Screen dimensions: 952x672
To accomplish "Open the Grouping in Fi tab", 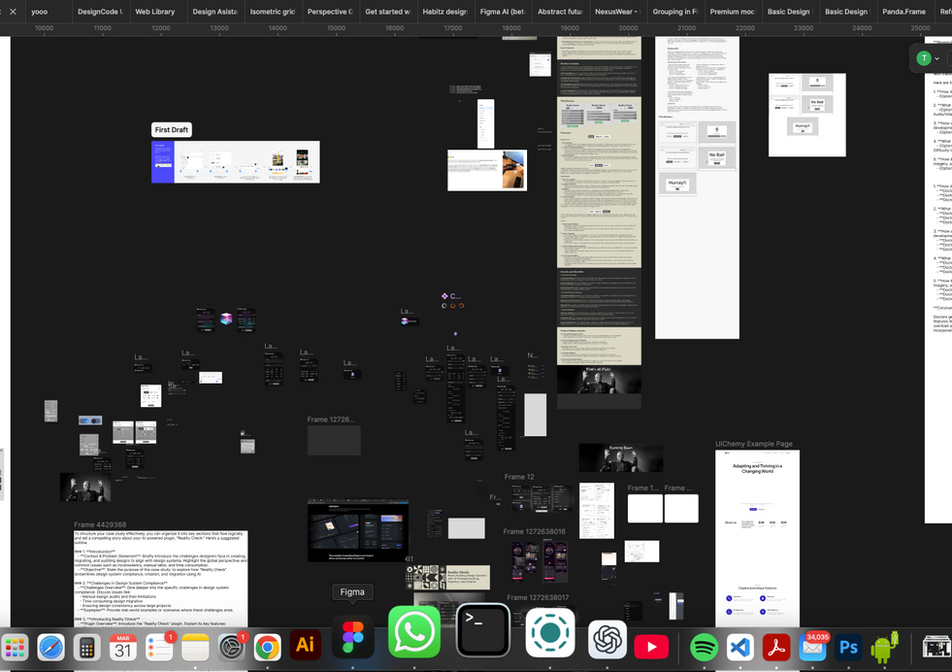I will [x=675, y=12].
